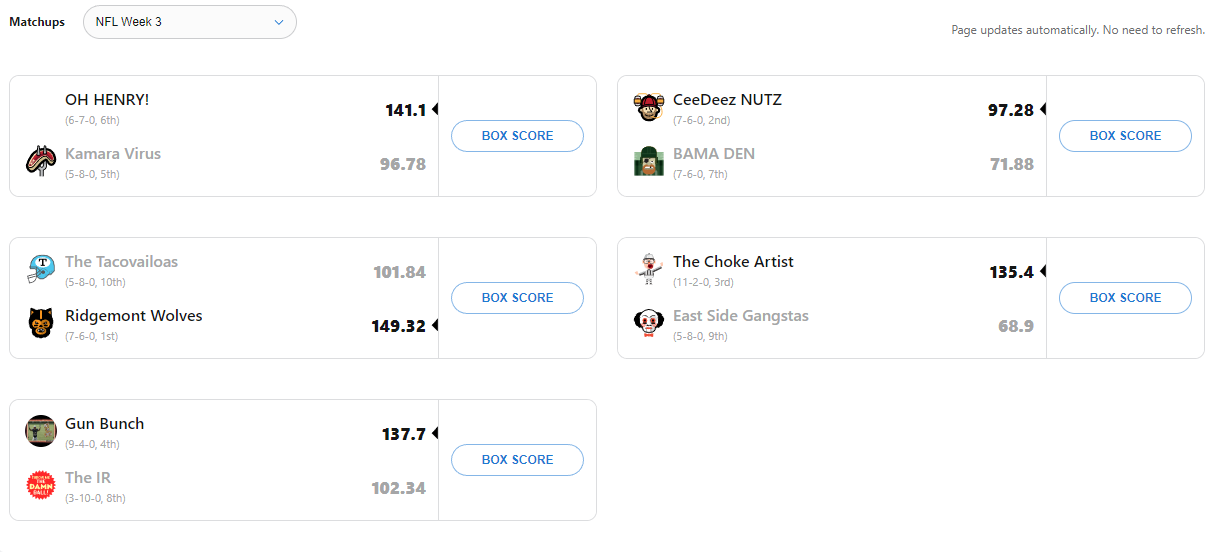
Task: Open the NFL Week 3 matchups dropdown
Action: (x=189, y=22)
